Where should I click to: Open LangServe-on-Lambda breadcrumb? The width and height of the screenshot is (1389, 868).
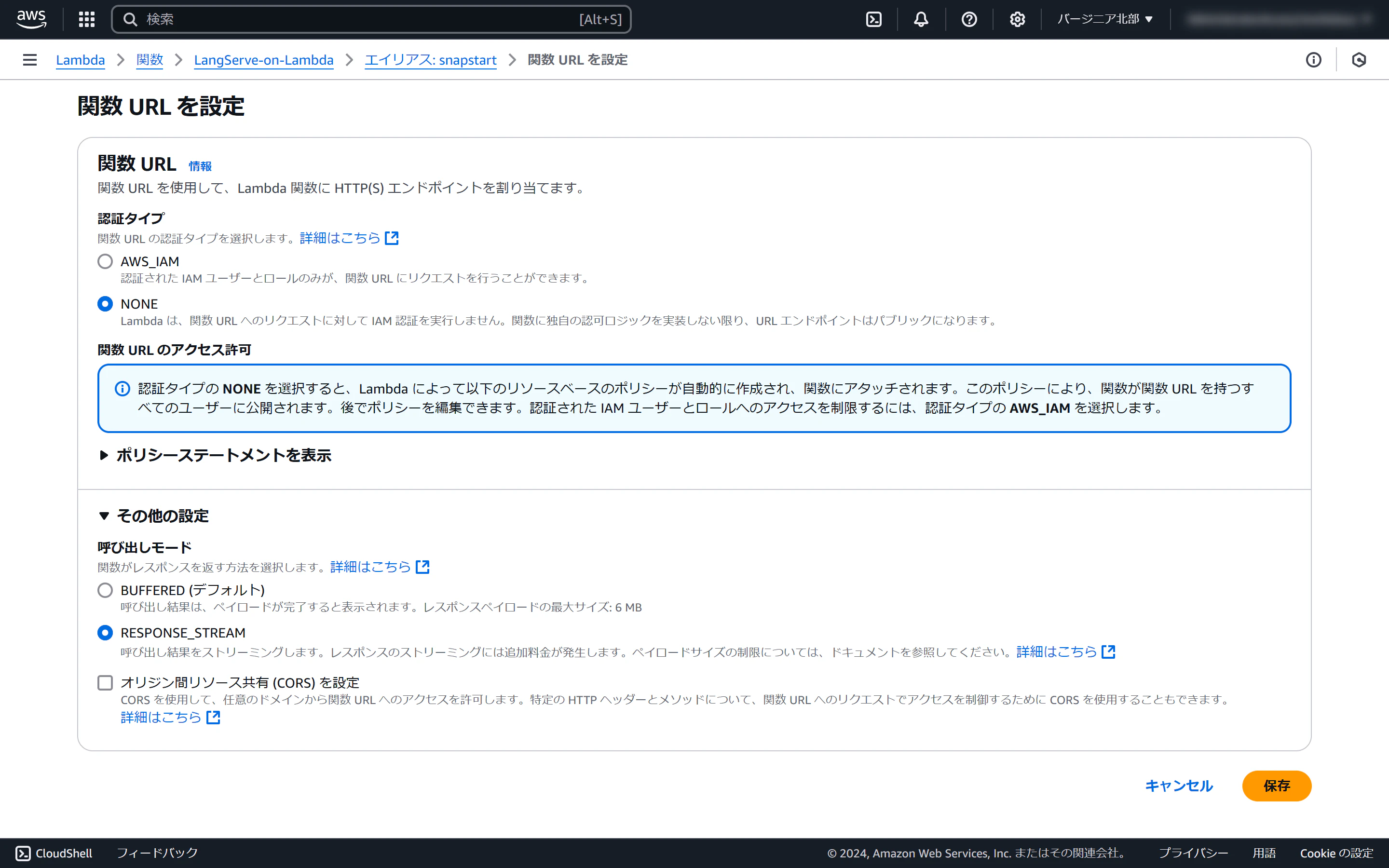pyautogui.click(x=263, y=60)
